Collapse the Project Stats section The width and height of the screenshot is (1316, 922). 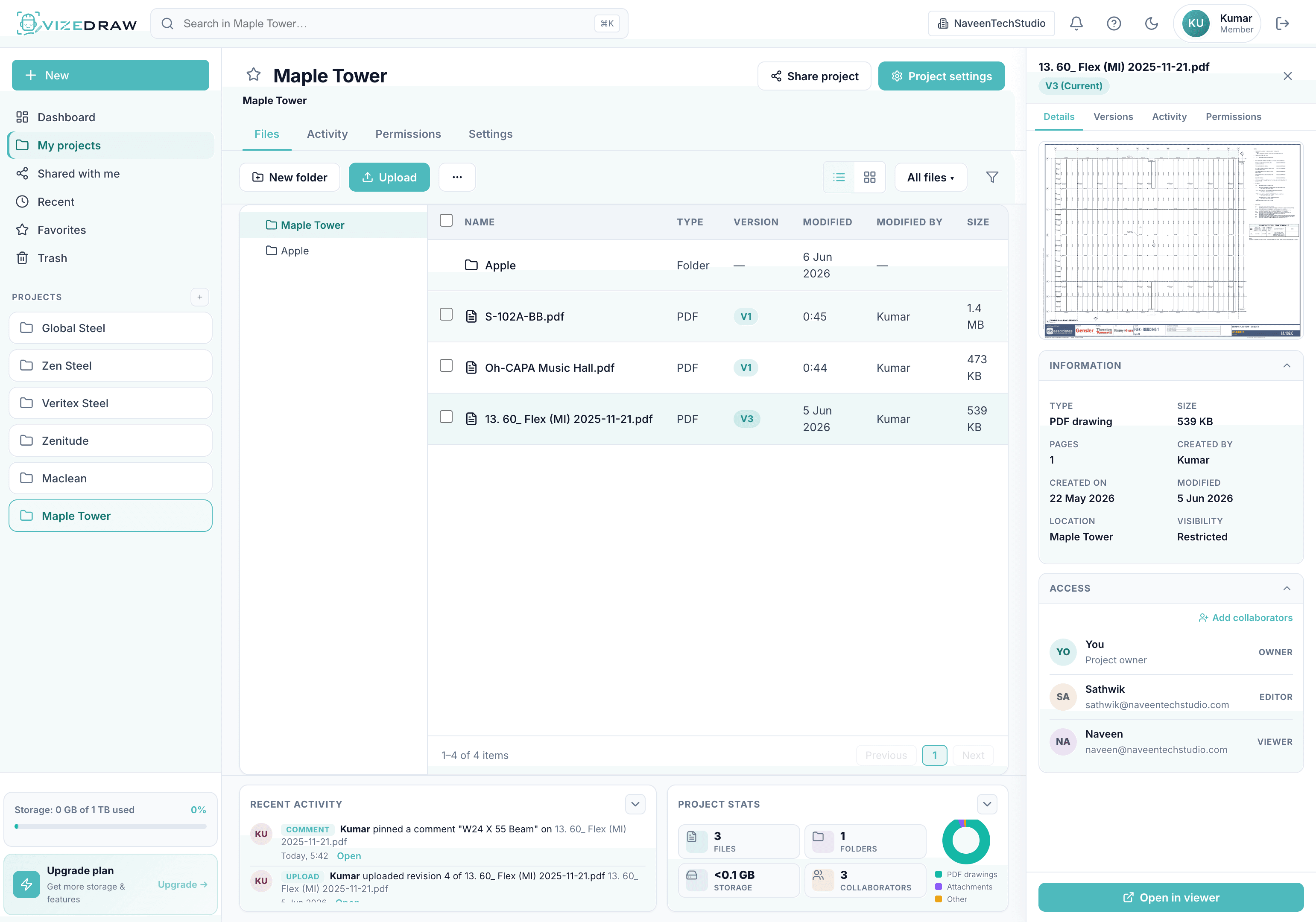[x=987, y=804]
